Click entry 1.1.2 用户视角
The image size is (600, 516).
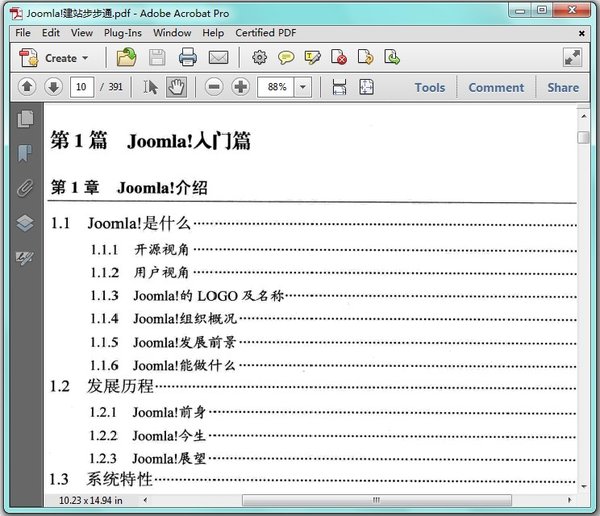[x=140, y=273]
